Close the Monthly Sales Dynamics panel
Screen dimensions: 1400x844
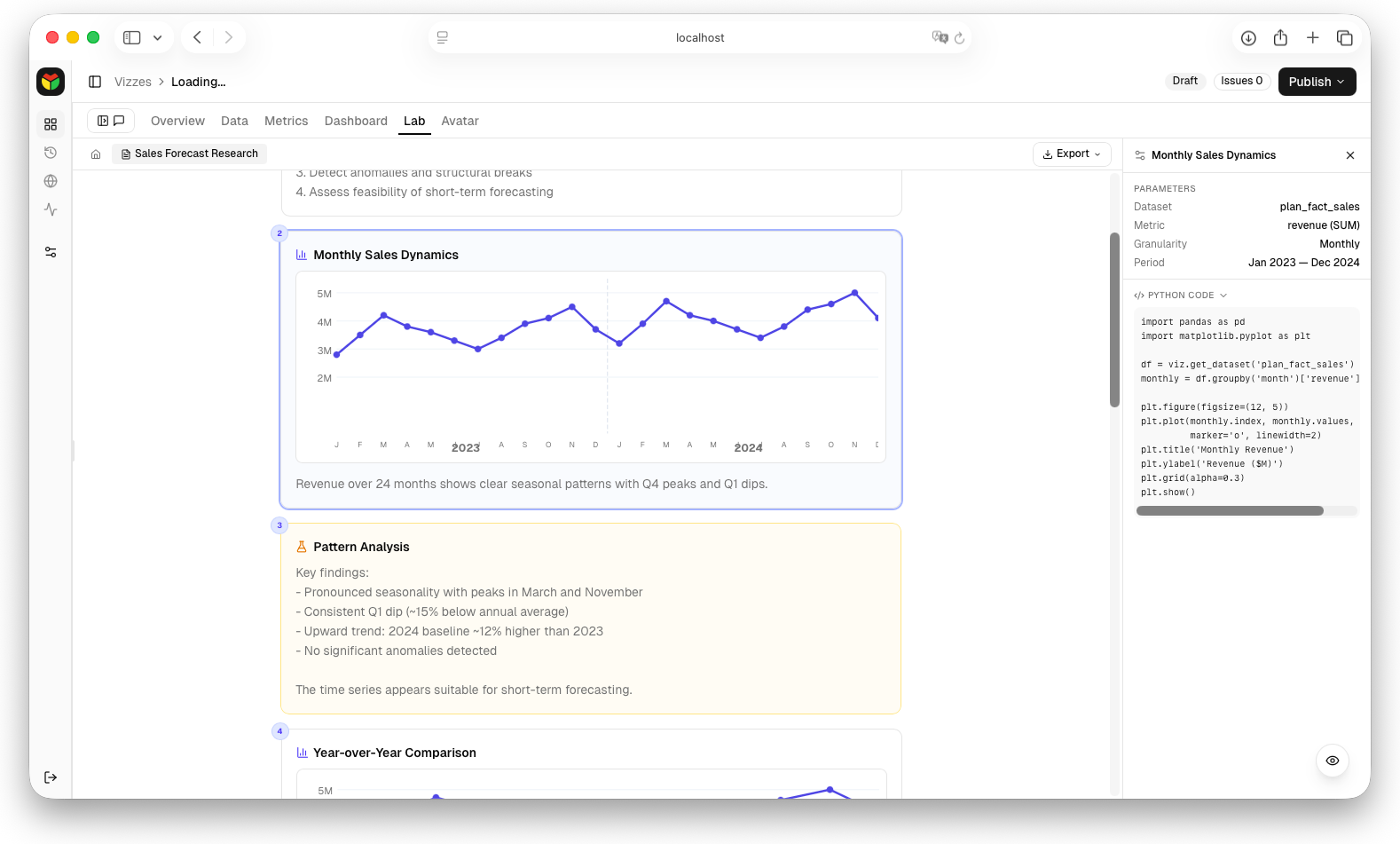(1349, 155)
